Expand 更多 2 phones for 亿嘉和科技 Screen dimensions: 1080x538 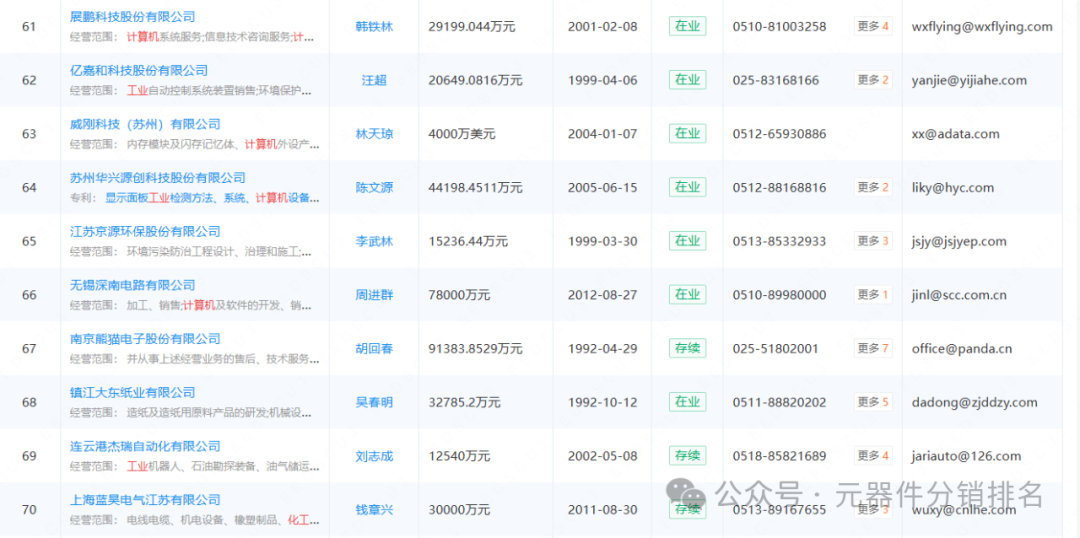tap(873, 81)
